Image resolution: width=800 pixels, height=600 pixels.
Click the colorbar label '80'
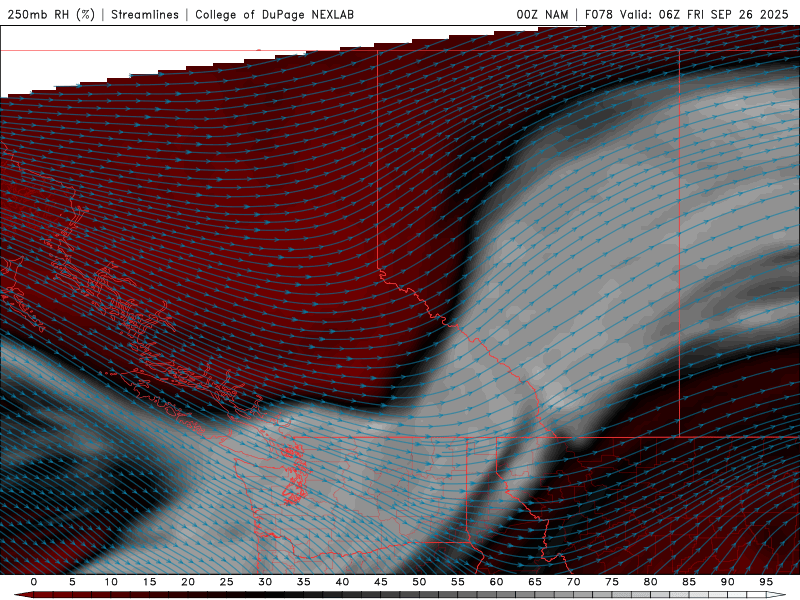point(650,582)
